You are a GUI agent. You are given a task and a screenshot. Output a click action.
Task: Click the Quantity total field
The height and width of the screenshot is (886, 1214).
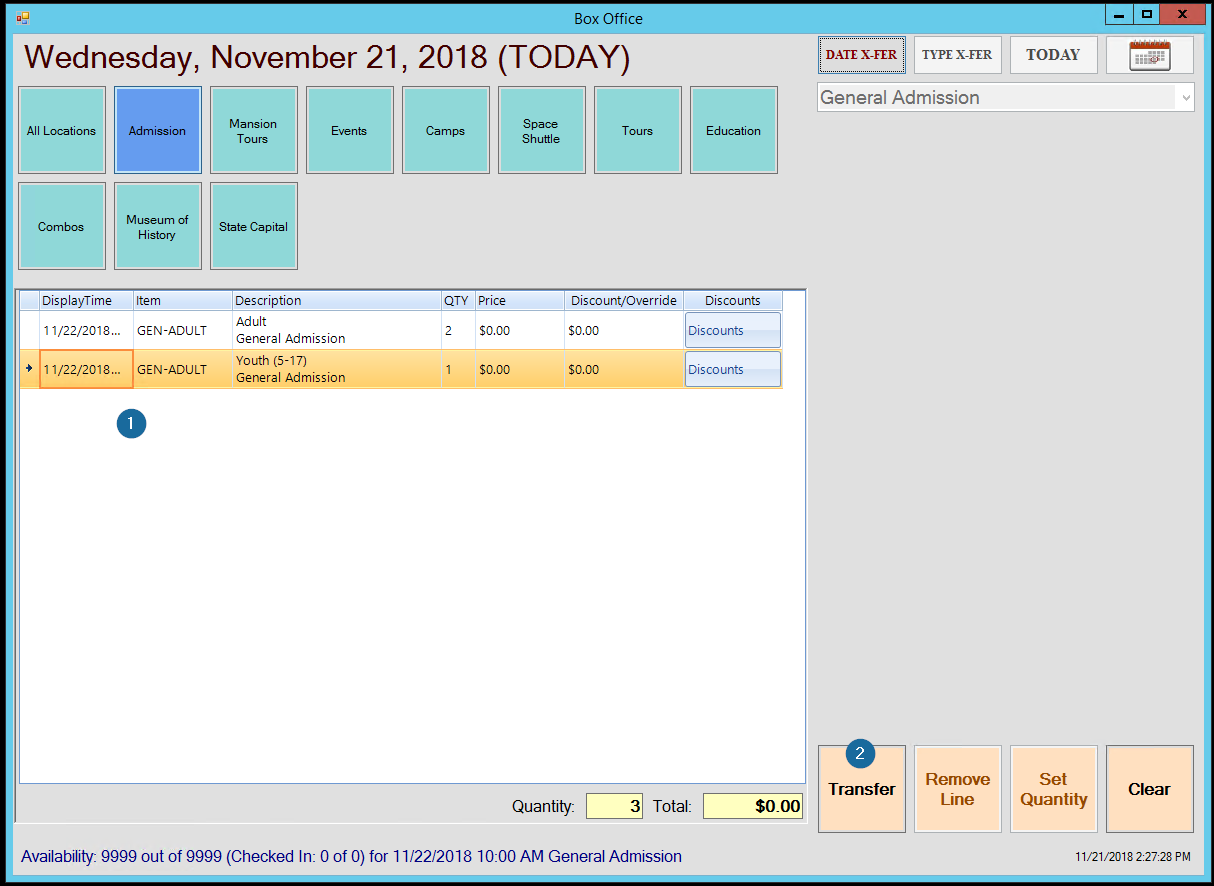click(x=614, y=806)
